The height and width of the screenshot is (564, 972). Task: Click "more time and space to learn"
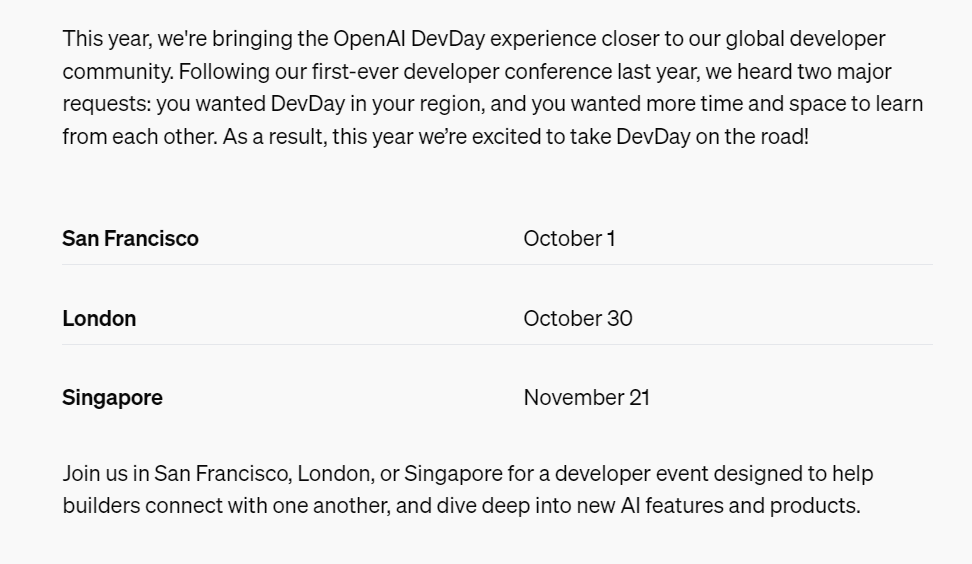pos(784,104)
